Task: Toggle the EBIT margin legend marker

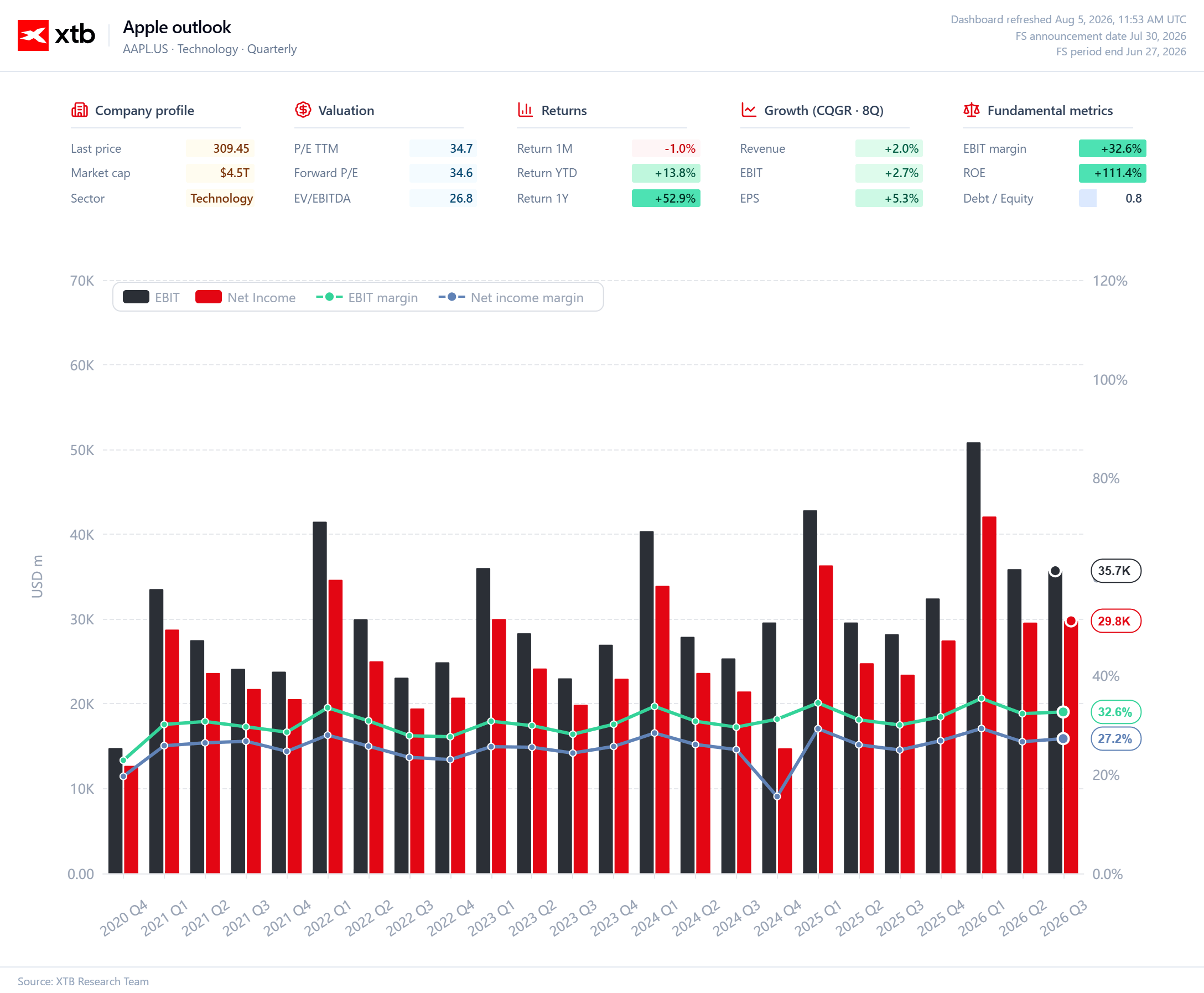Action: (329, 297)
